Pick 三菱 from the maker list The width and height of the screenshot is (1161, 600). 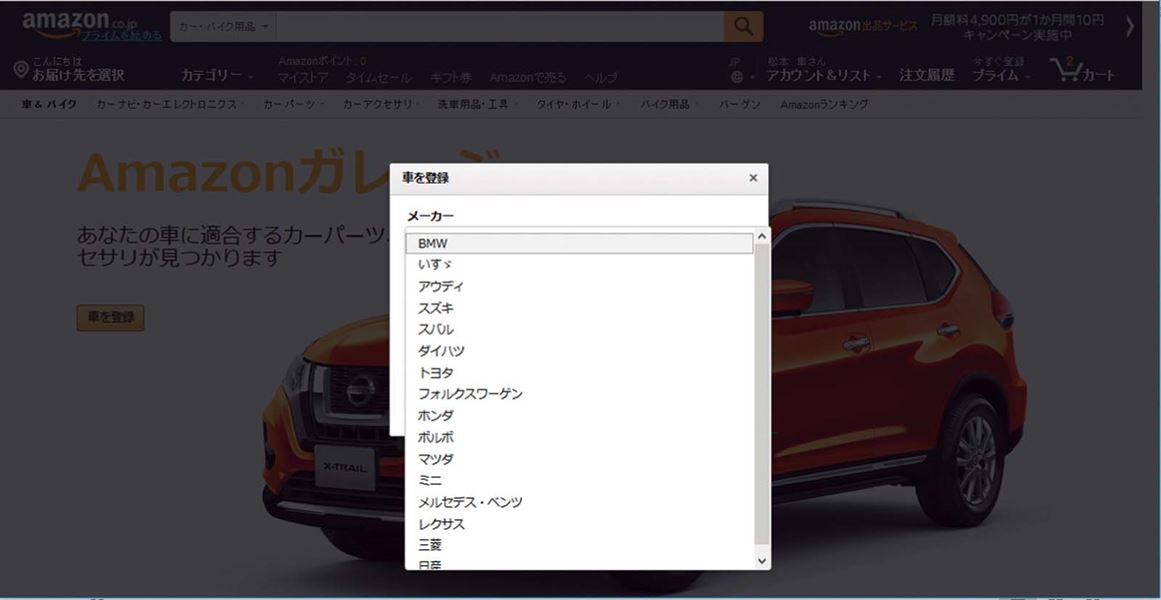click(x=579, y=545)
